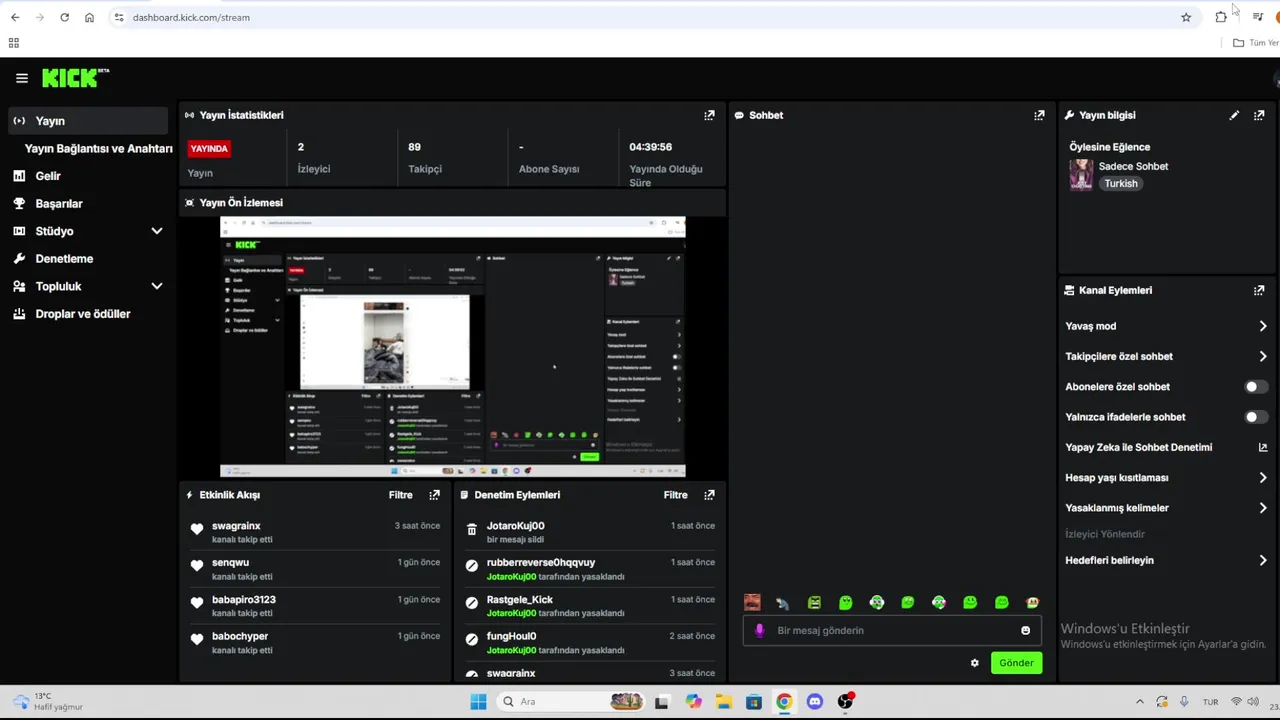This screenshot has height=720, width=1280.
Task: Open Yayın Bağlantısı ve Anahtarı page
Action: point(98,149)
